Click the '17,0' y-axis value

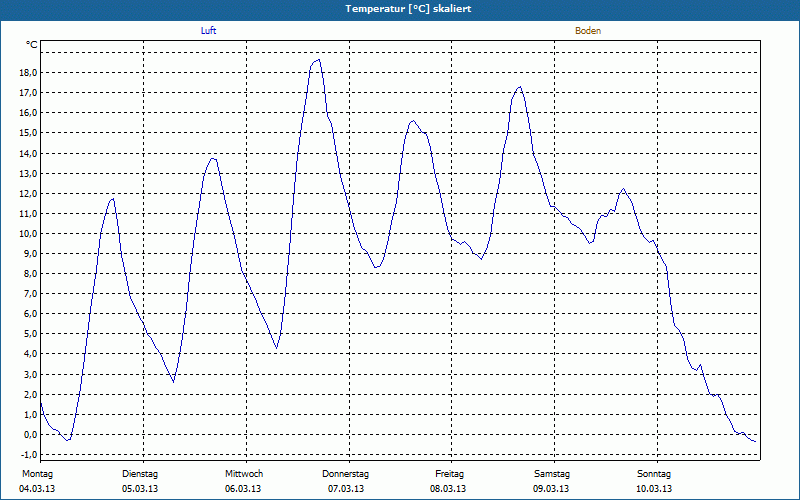(28, 92)
